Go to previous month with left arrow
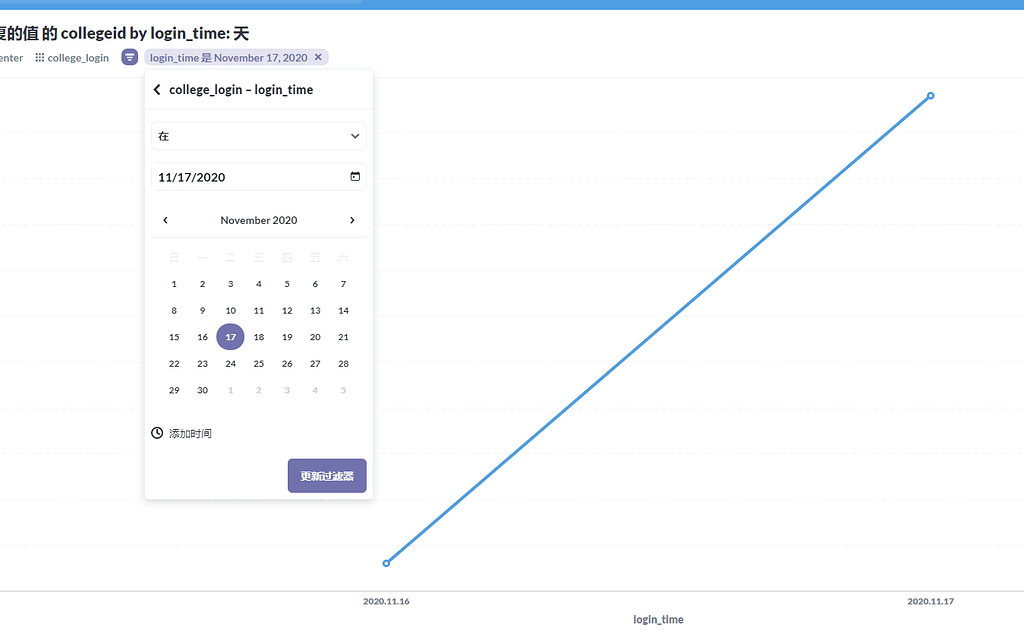Image resolution: width=1024 pixels, height=630 pixels. click(165, 219)
